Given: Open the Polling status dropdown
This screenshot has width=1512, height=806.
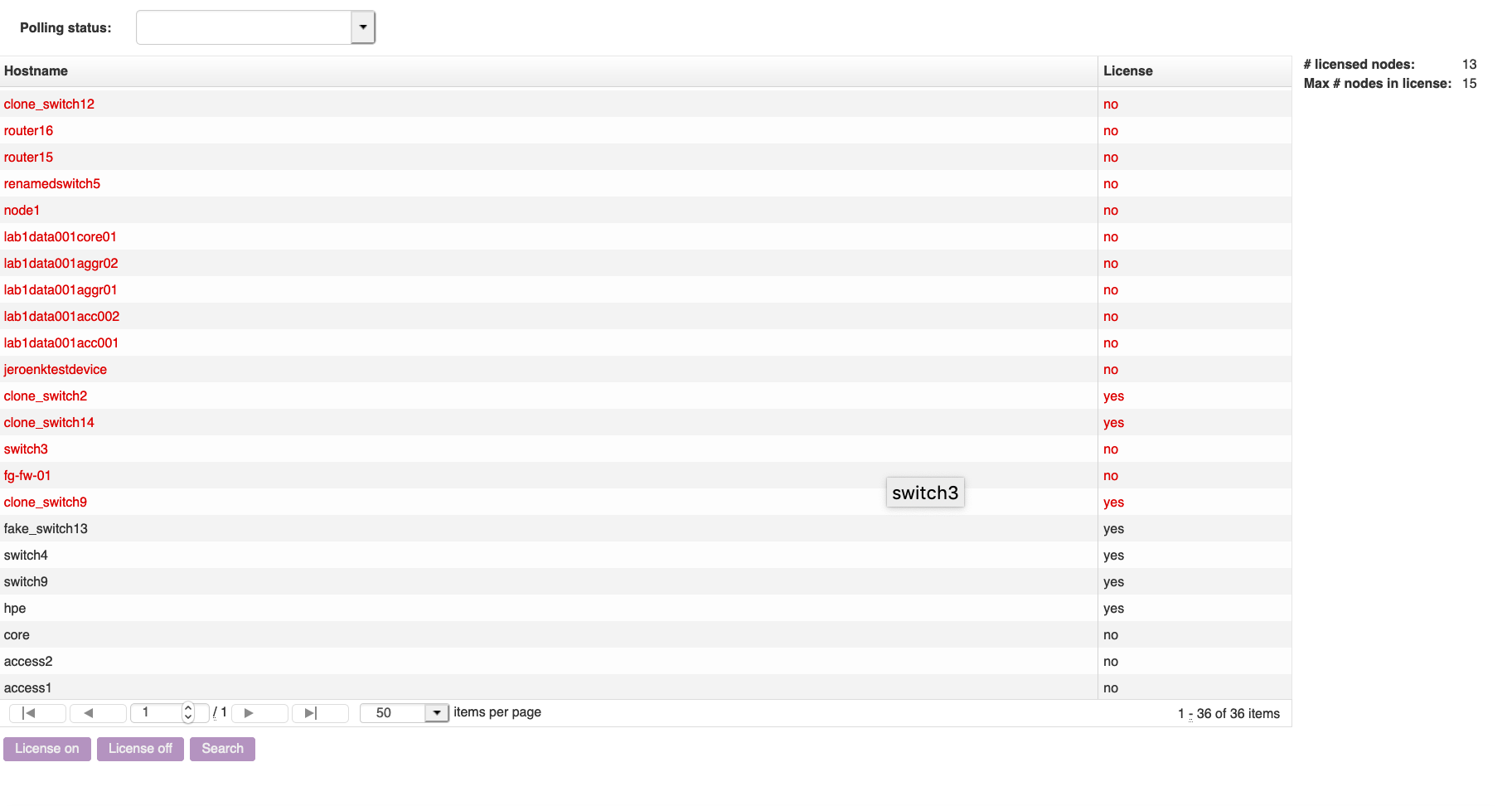Looking at the screenshot, I should click(x=361, y=27).
